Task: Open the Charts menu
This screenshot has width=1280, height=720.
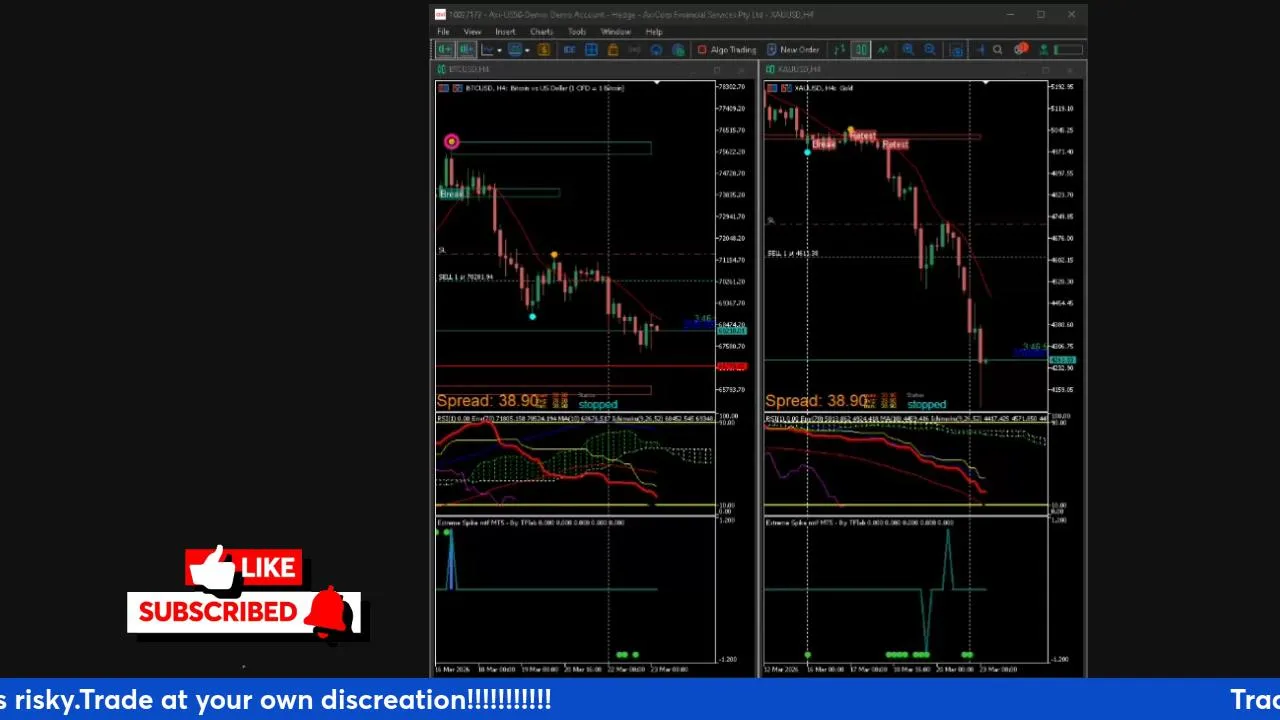Action: (x=541, y=32)
